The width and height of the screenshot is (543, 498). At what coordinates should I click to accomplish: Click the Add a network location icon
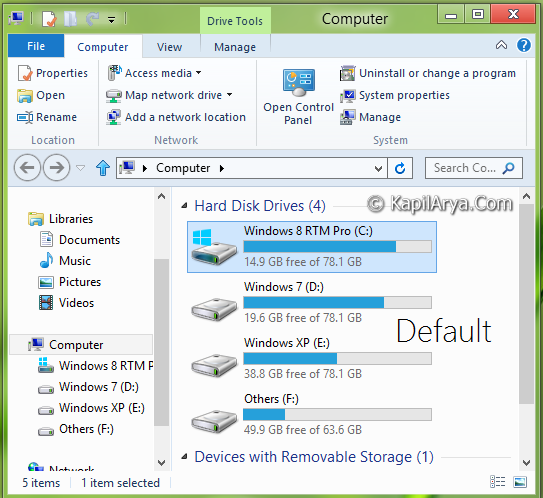point(113,117)
